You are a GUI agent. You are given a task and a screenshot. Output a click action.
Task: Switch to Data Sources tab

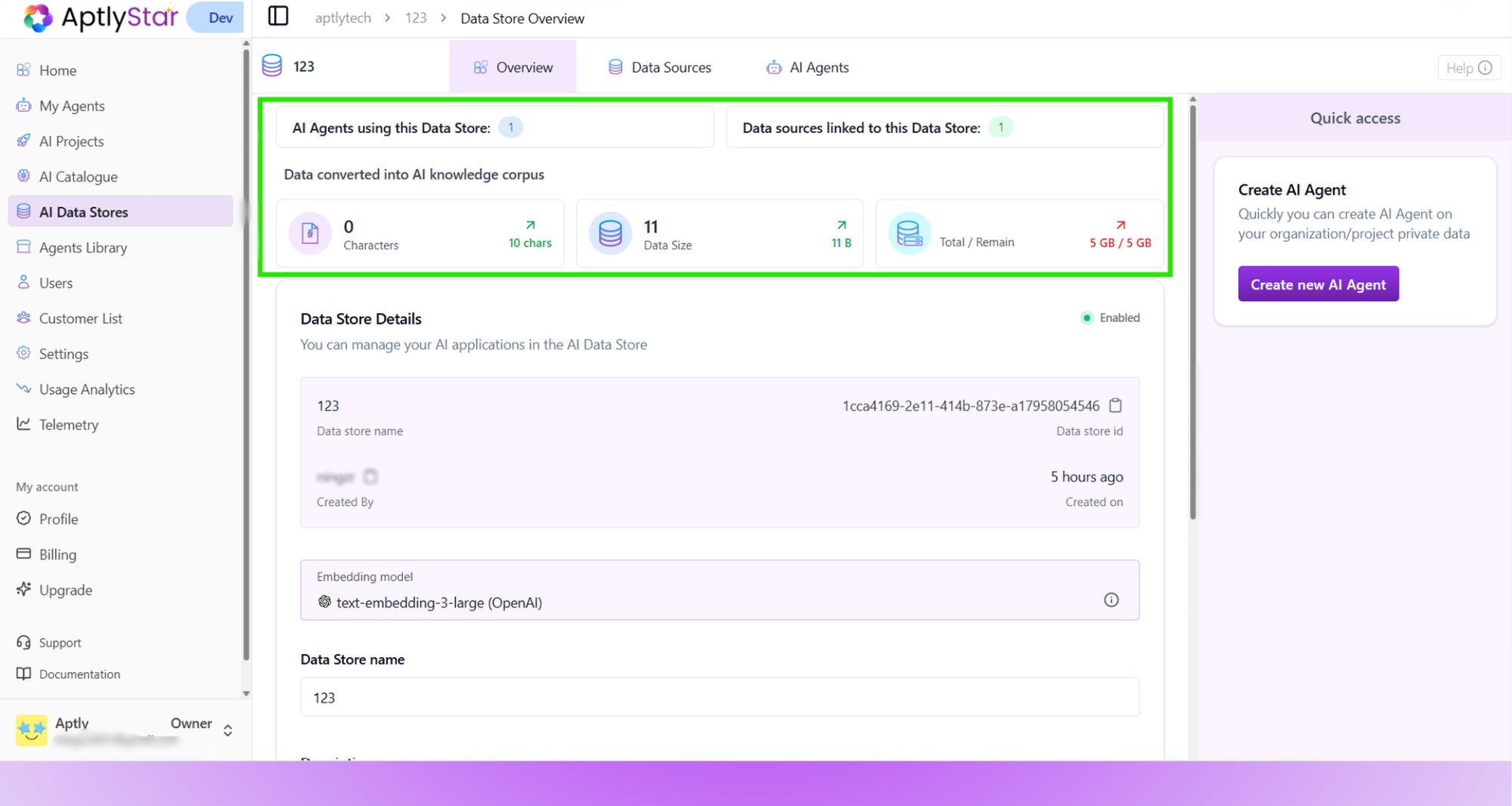pos(660,67)
